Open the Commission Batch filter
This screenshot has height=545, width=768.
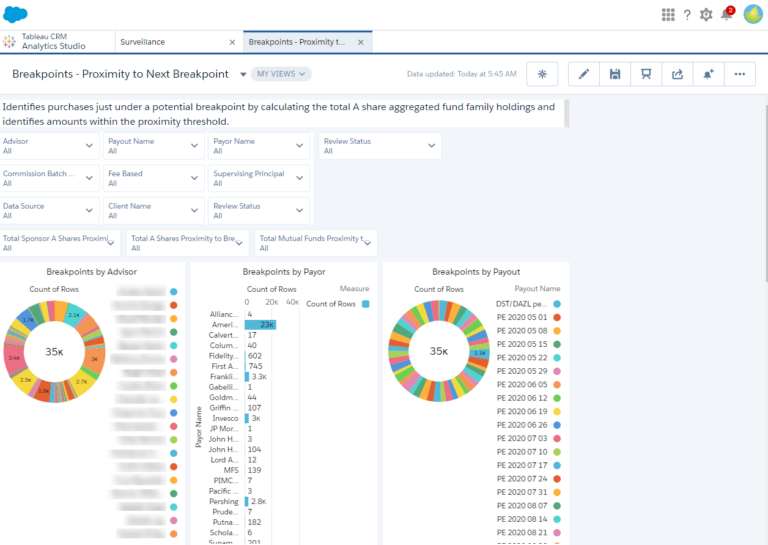pos(49,178)
